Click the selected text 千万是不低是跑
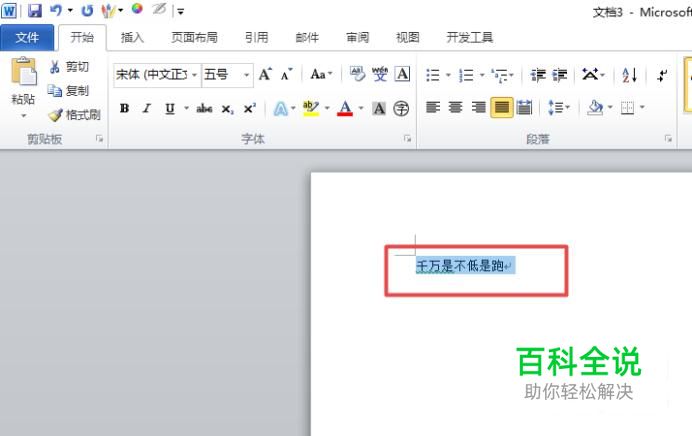 460,266
